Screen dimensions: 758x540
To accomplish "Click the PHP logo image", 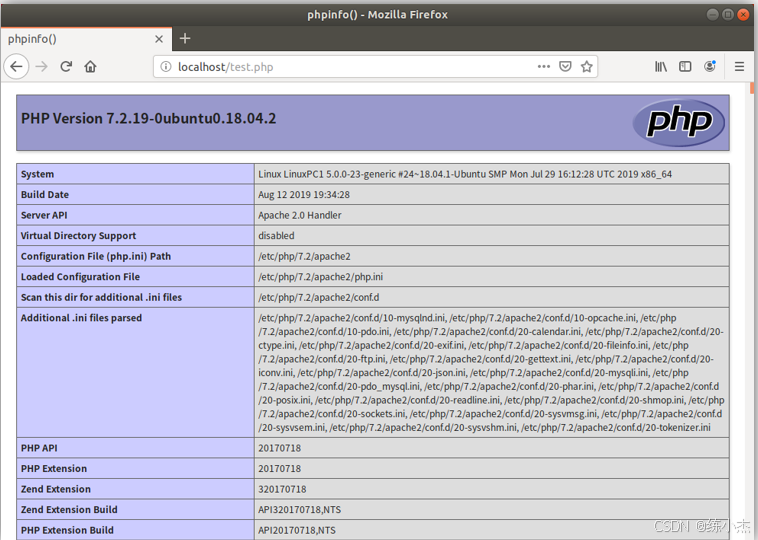I will coord(678,122).
